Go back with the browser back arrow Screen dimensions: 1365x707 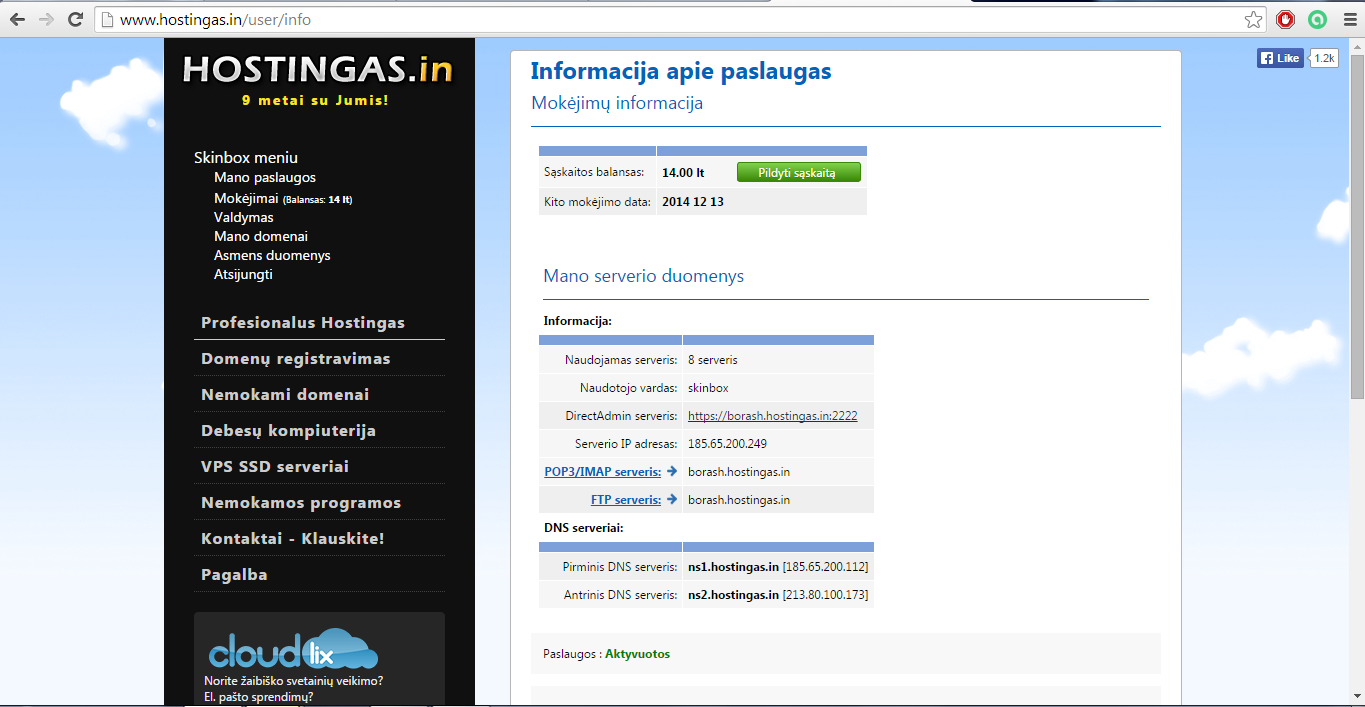[18, 19]
